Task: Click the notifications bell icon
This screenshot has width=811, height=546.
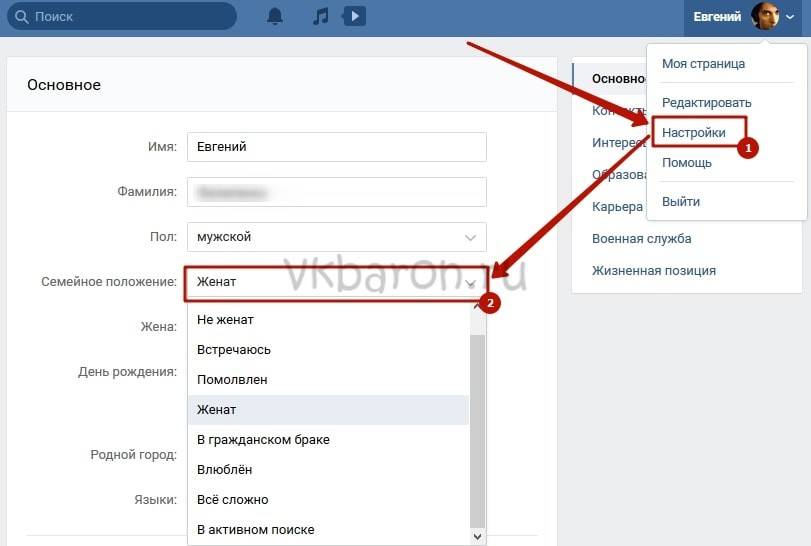Action: pyautogui.click(x=275, y=17)
